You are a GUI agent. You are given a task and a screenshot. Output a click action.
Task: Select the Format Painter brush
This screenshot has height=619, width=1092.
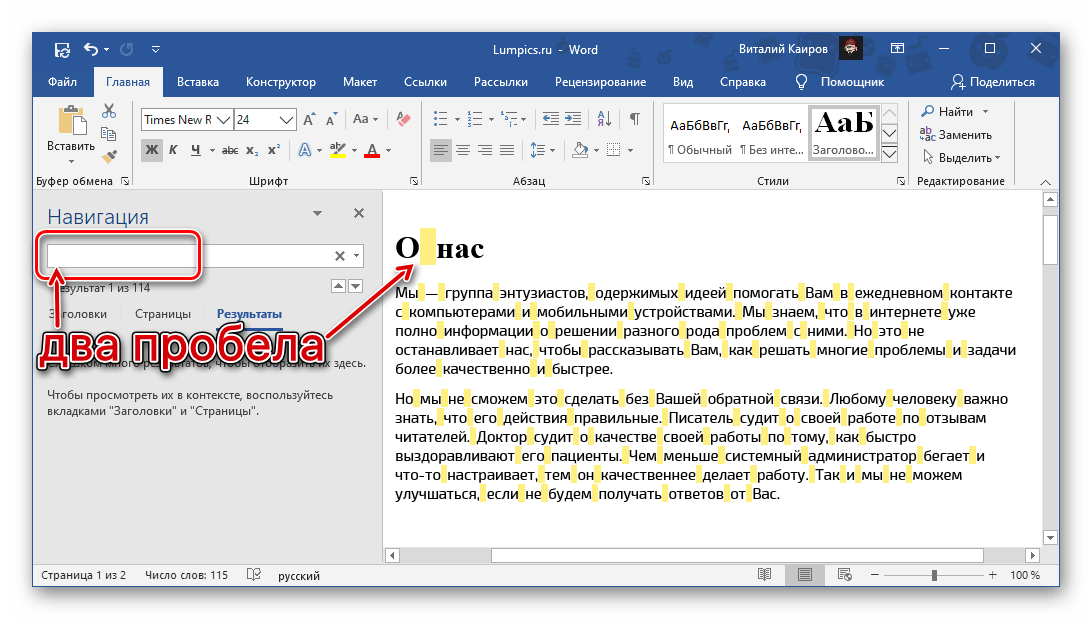pyautogui.click(x=109, y=156)
